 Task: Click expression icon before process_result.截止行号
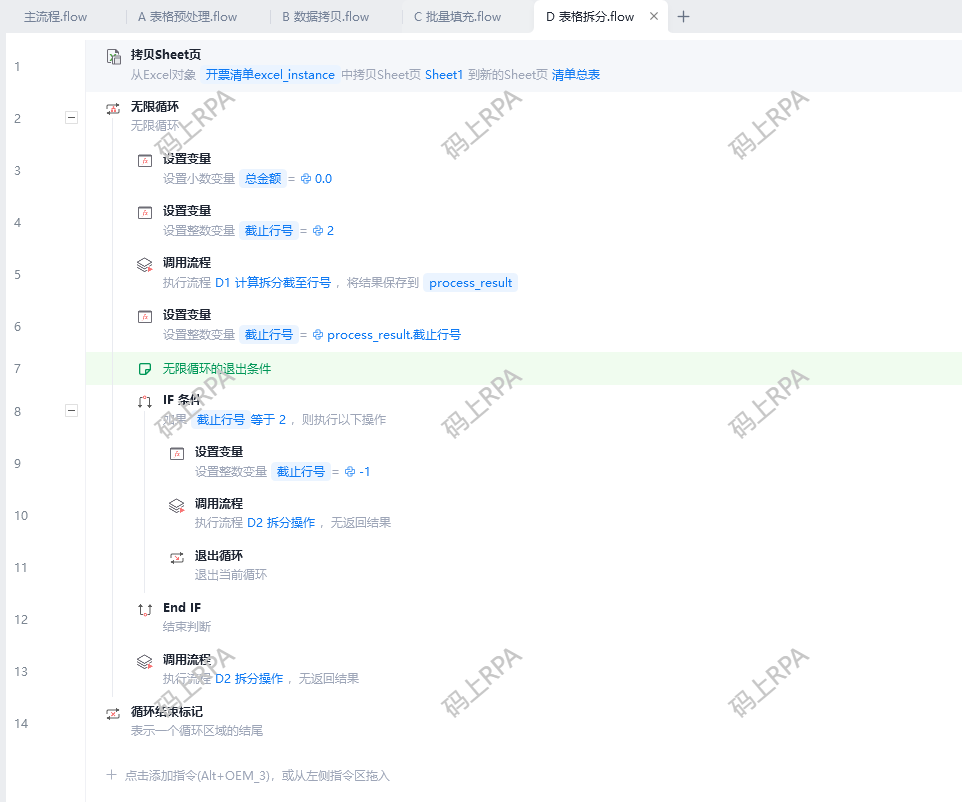click(x=318, y=334)
